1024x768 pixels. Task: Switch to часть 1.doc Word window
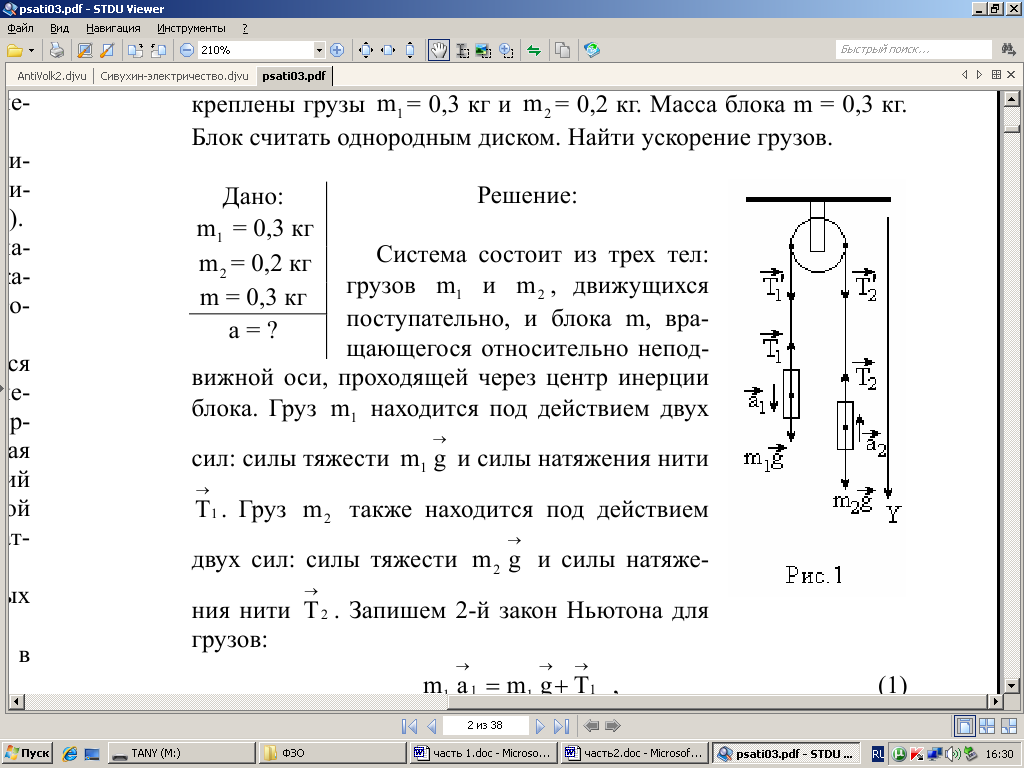(484, 753)
